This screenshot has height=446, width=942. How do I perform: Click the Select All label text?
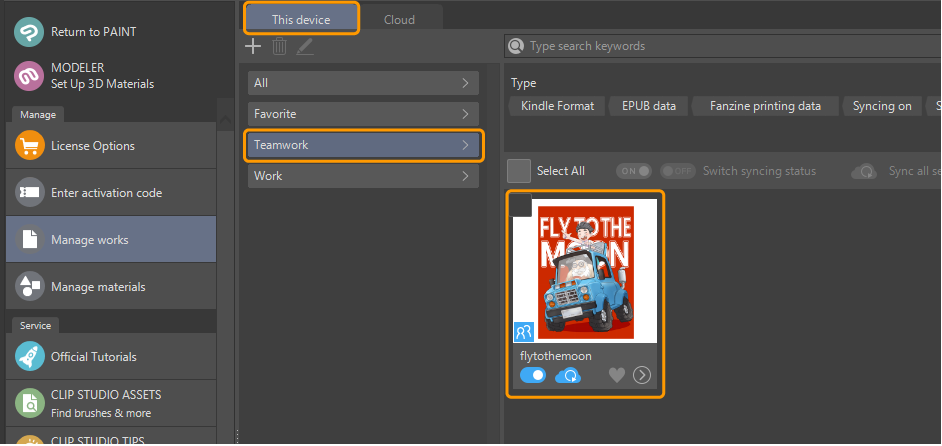tap(561, 171)
